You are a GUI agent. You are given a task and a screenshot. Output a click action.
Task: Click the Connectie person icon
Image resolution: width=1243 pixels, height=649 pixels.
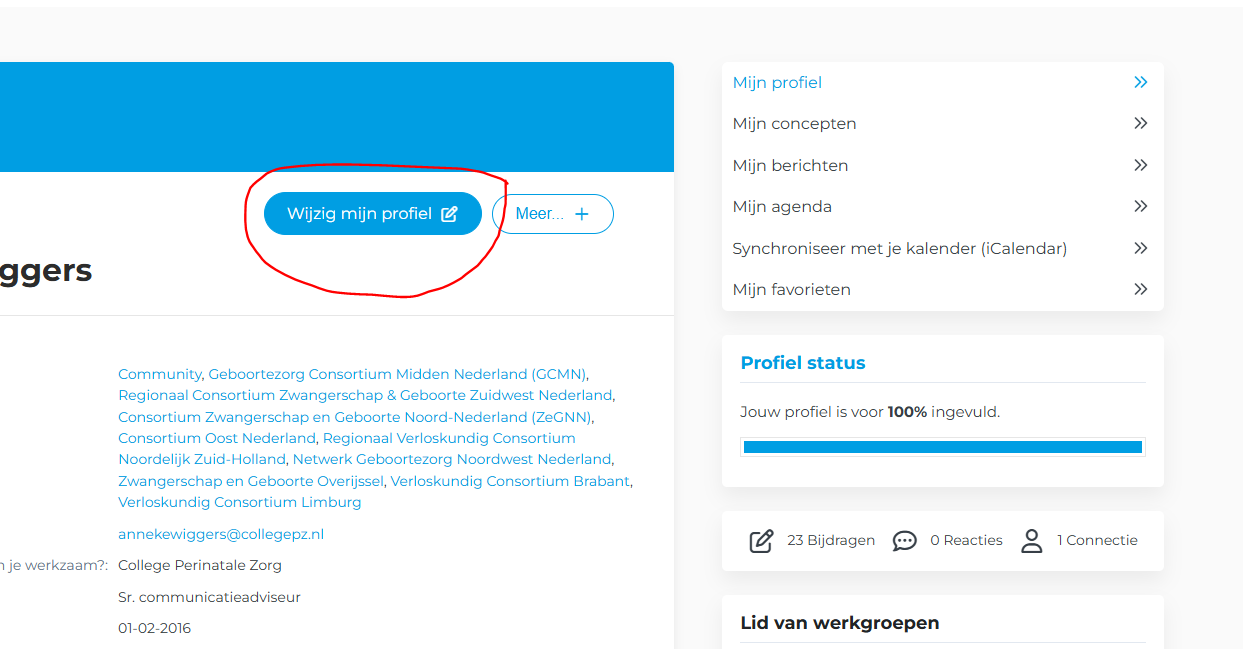(x=1031, y=541)
